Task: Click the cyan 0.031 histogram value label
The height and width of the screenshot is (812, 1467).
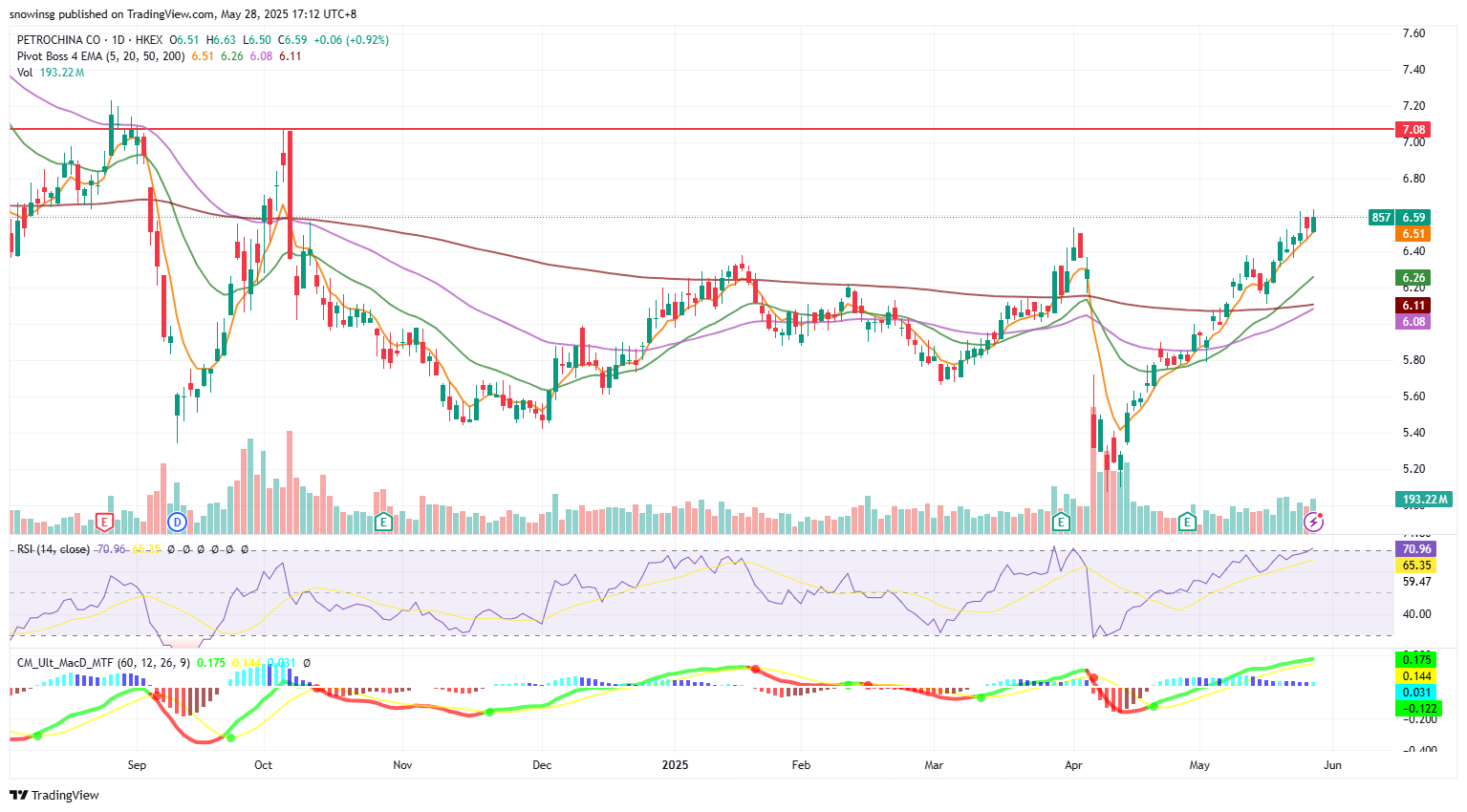Action: tap(1416, 693)
